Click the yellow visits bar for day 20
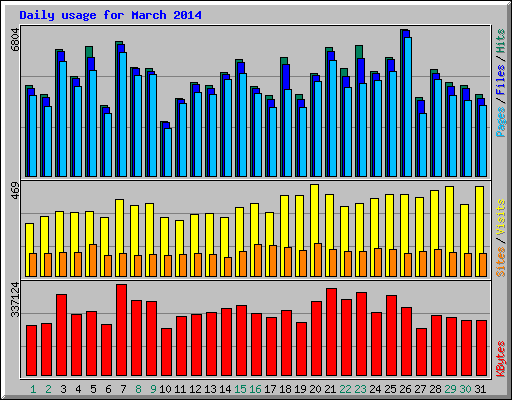Screen dimensions: 512x400 [314, 230]
